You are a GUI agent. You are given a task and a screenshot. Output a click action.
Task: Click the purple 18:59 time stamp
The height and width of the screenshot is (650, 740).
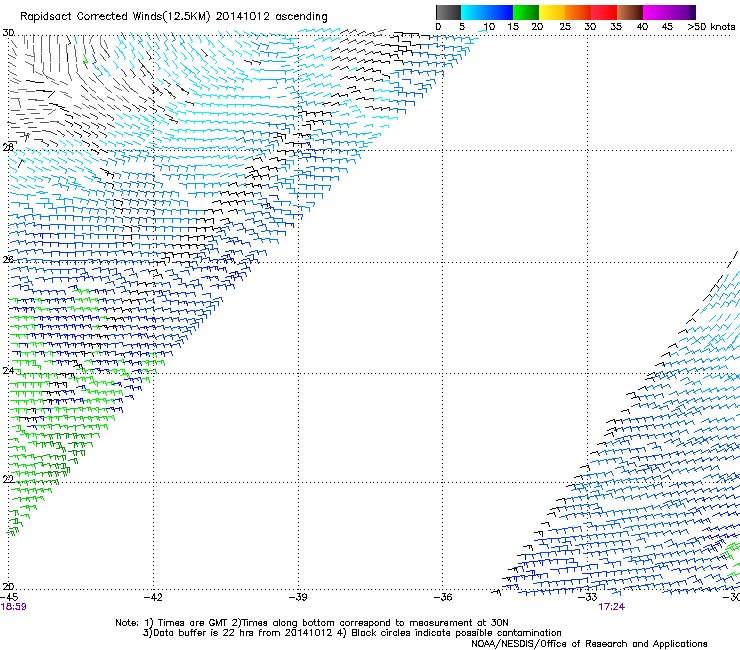[13, 607]
